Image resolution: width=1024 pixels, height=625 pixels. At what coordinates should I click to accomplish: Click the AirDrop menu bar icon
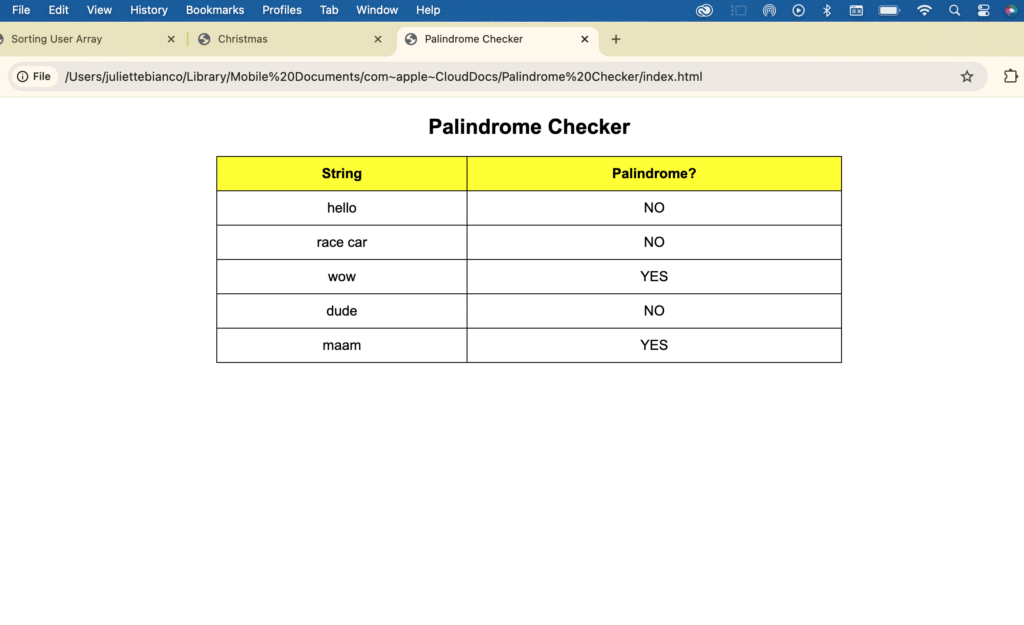point(769,10)
